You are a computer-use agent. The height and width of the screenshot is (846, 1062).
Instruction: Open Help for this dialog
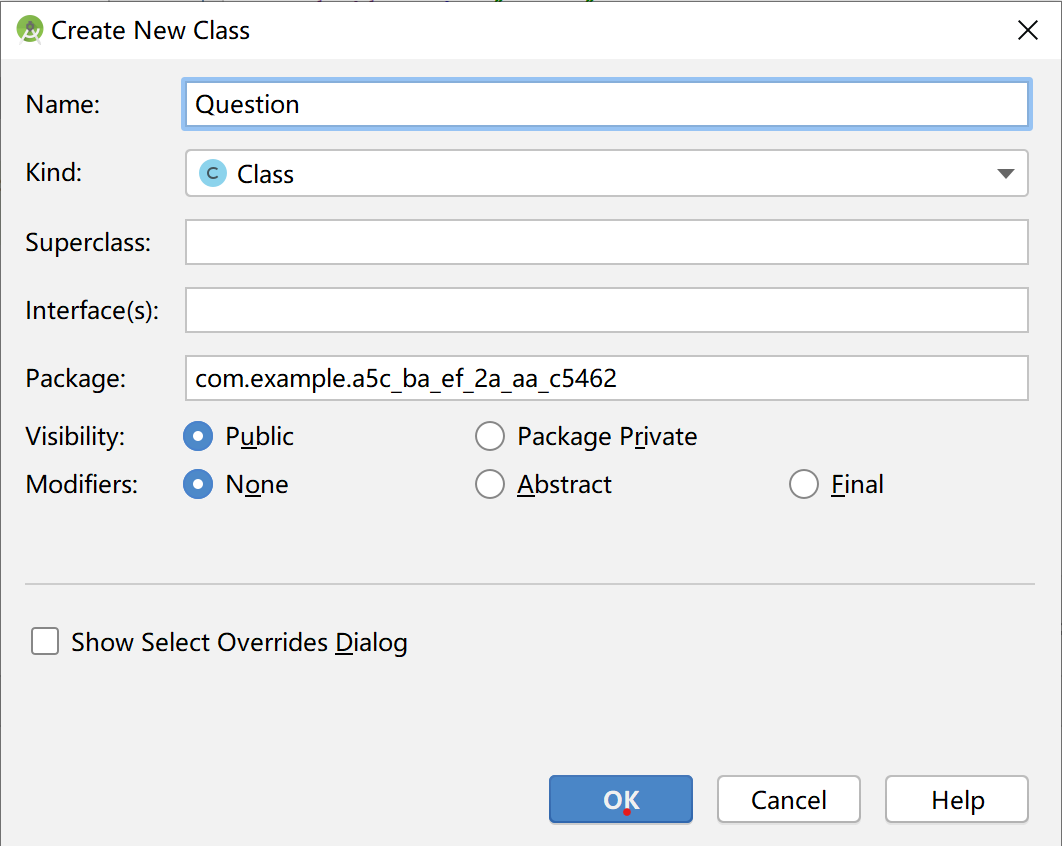tap(957, 800)
